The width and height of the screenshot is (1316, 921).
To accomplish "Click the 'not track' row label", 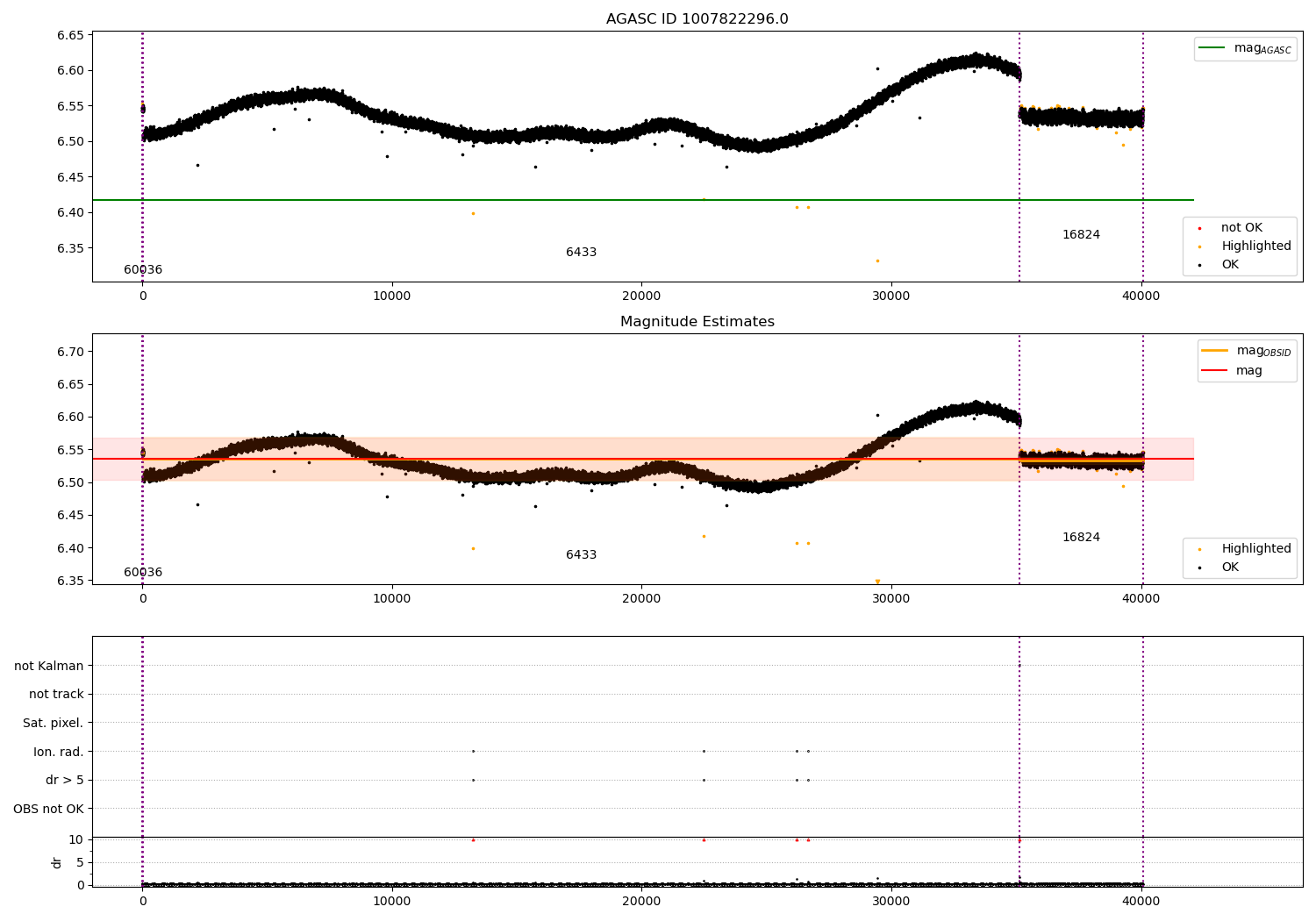I will tap(56, 695).
